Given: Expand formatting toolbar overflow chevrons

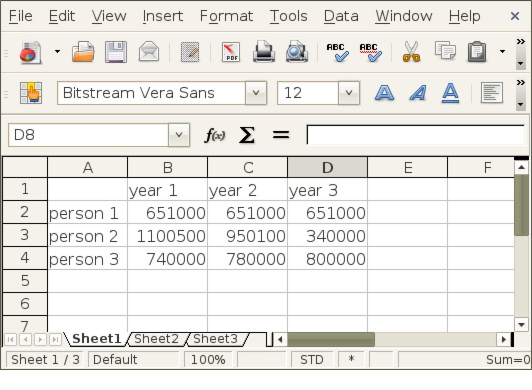Looking at the screenshot, I should click(520, 82).
